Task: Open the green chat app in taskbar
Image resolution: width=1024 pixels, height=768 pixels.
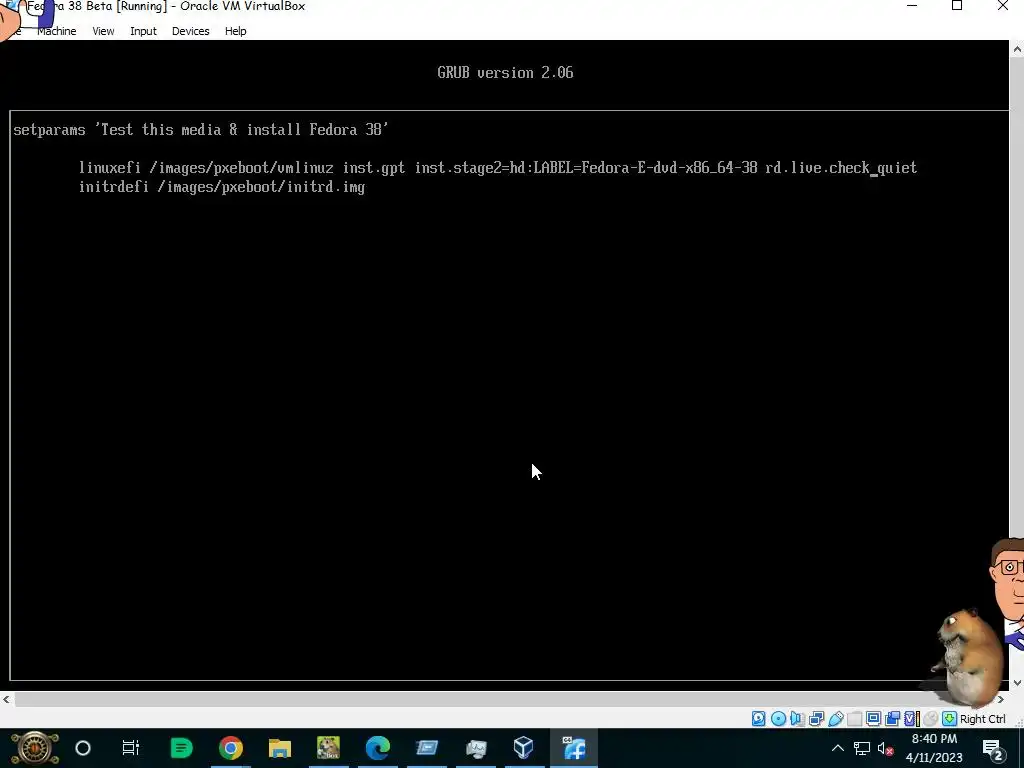Action: pos(181,748)
